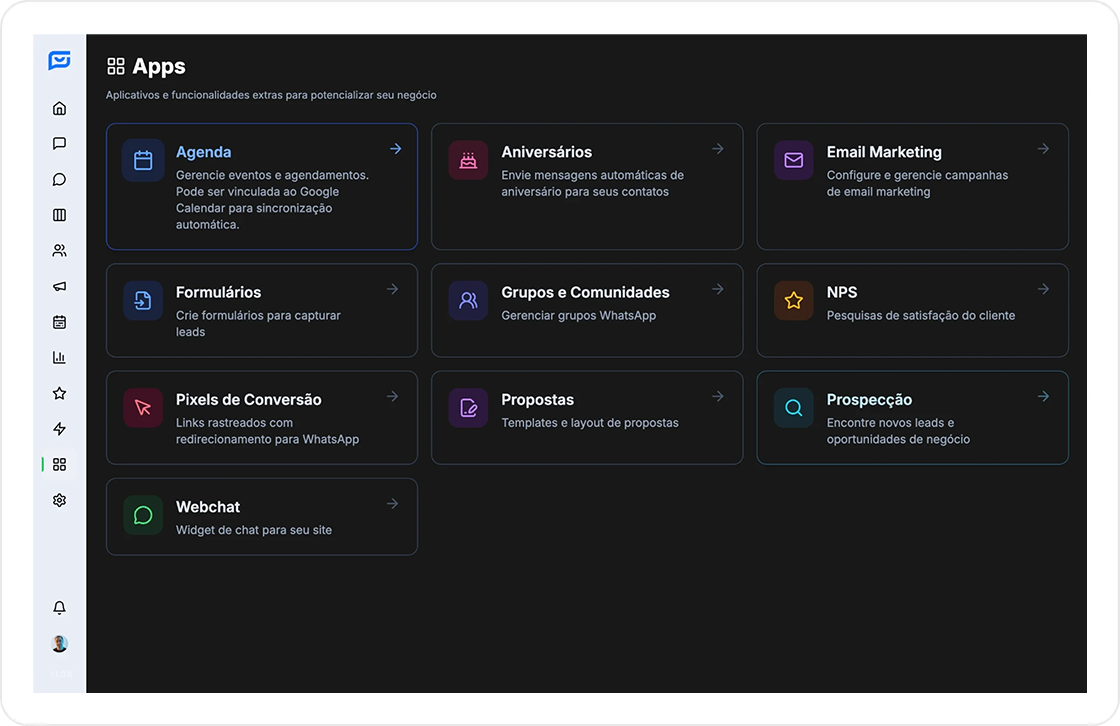Open the Pixels de Conversão cursor icon
The image size is (1120, 726).
click(x=143, y=408)
